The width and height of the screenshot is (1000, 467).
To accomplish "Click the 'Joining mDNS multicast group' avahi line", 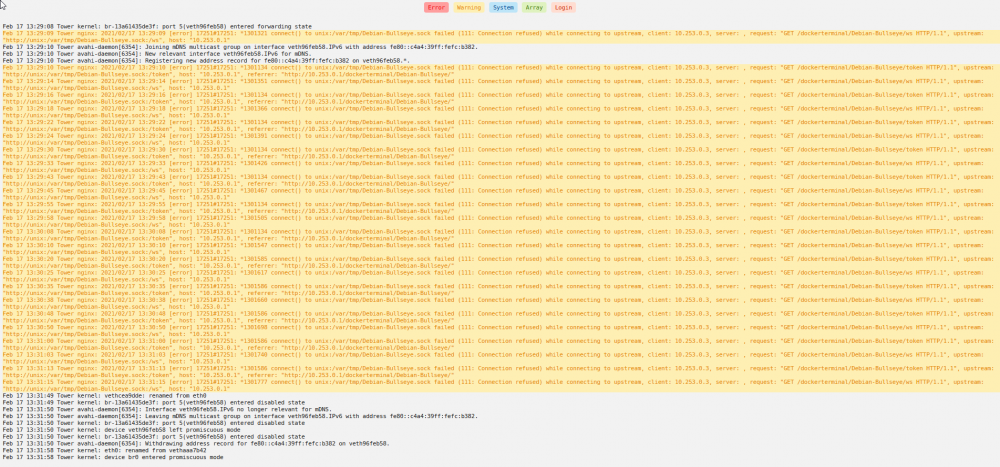I will click(x=240, y=47).
